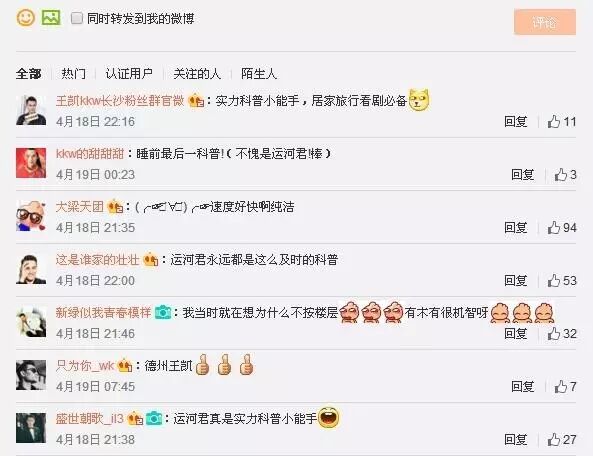Thumbs-up the kkw的甜甜甜 comment
Viewport: 593px width, 456px height.
point(565,175)
